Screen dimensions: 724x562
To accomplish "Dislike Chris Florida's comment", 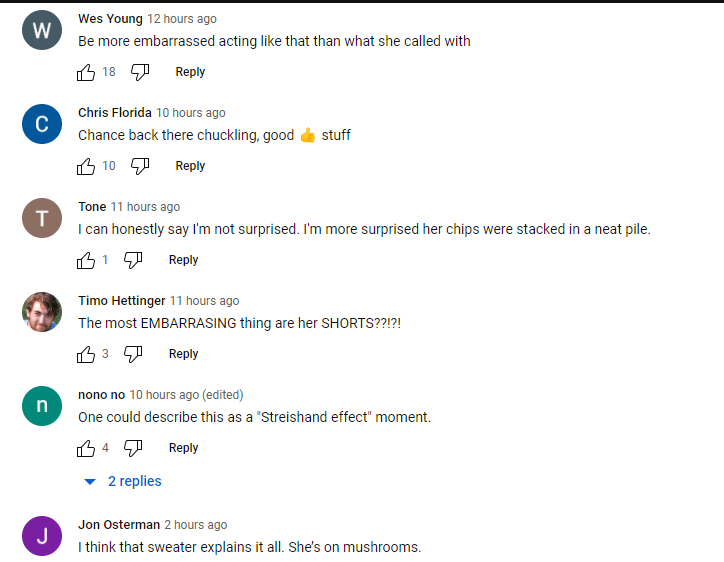I will click(140, 166).
